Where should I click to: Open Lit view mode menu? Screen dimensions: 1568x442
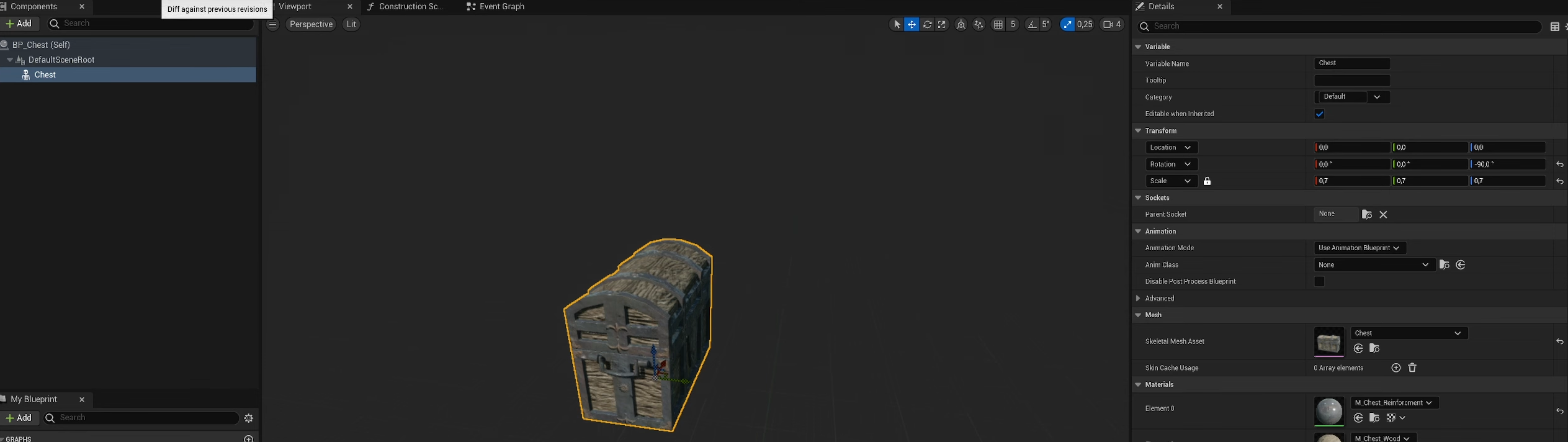[351, 24]
